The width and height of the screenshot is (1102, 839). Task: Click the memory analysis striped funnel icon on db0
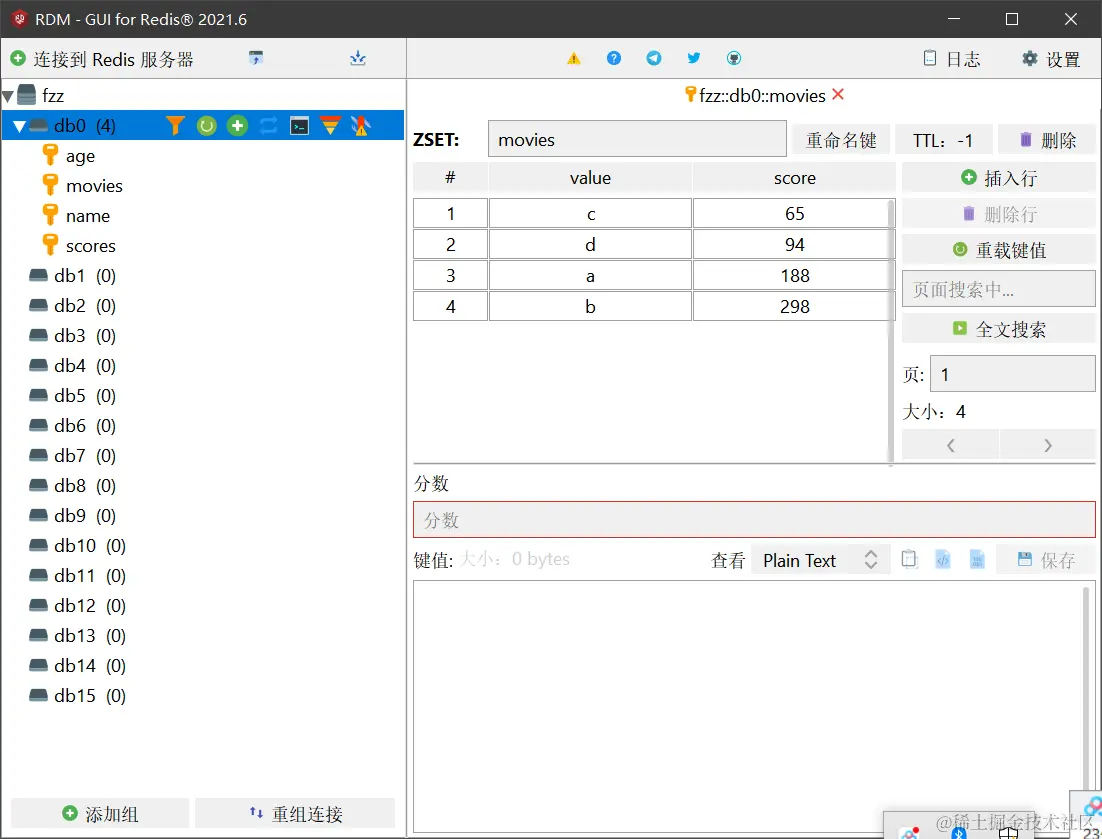click(330, 126)
